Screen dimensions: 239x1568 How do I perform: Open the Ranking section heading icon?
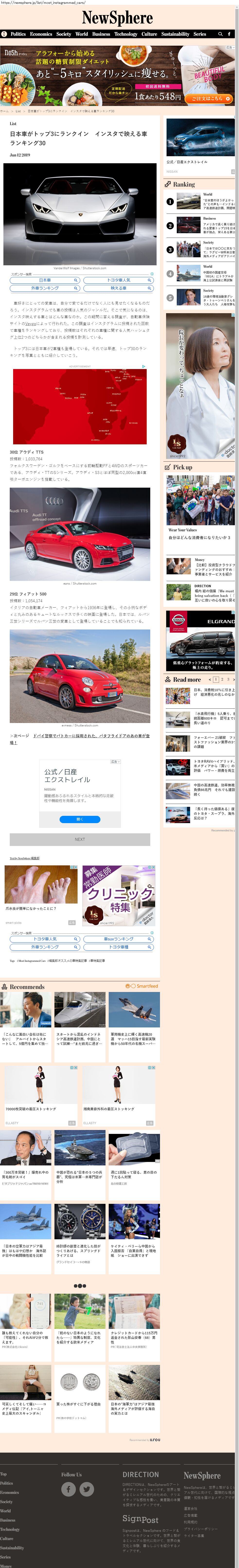tap(168, 184)
